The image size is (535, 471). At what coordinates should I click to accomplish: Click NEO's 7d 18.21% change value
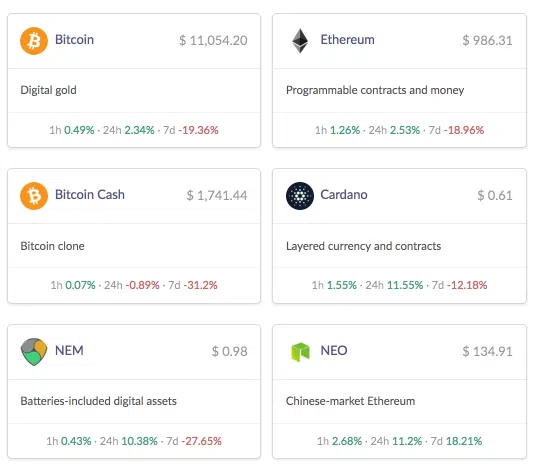(x=464, y=441)
